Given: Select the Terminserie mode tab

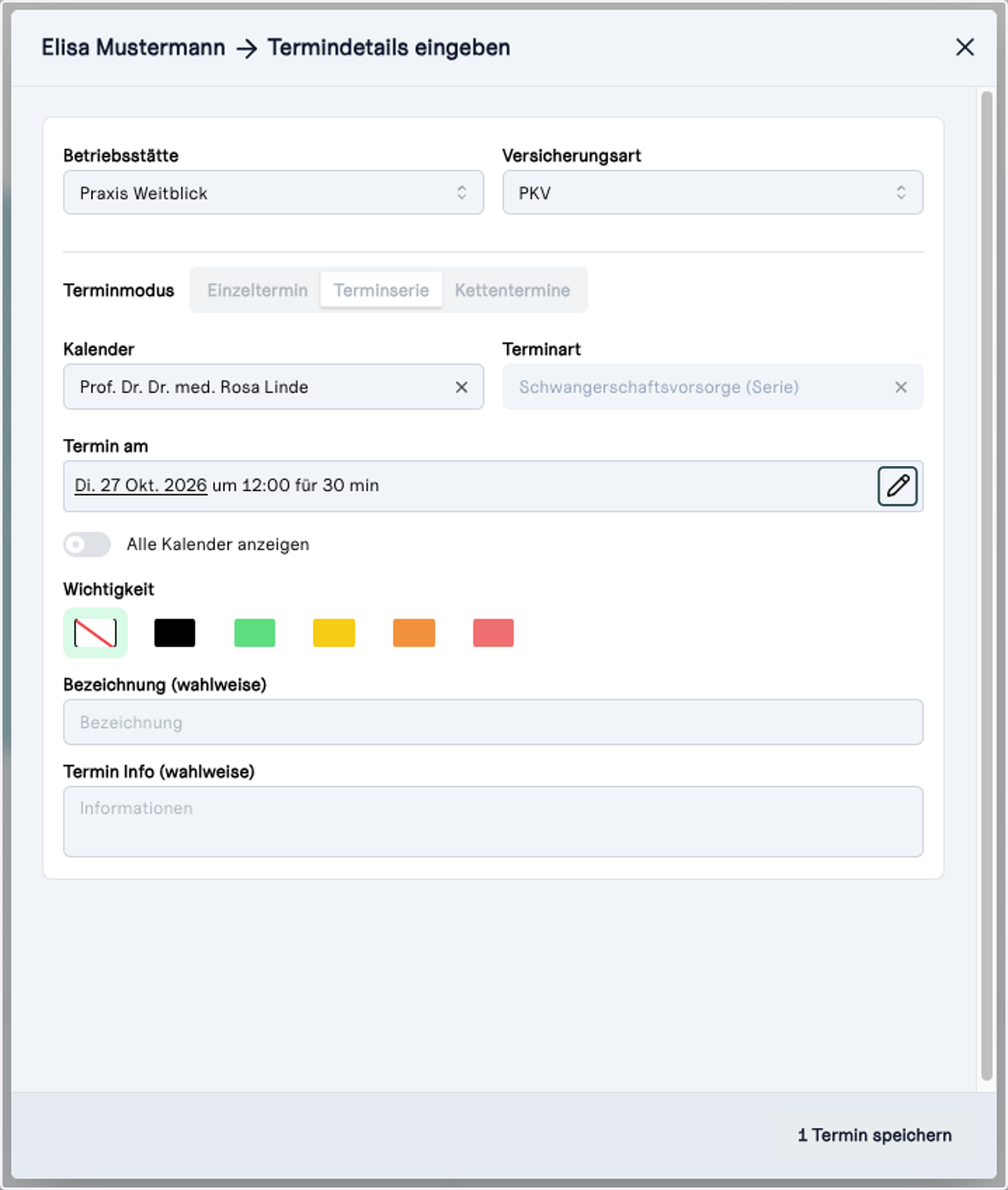Looking at the screenshot, I should pos(381,291).
